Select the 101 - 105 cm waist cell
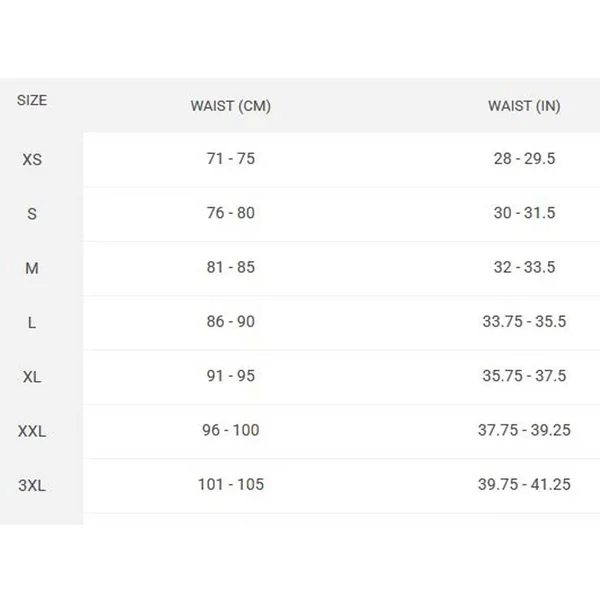Image resolution: width=600 pixels, height=600 pixels. click(x=231, y=484)
